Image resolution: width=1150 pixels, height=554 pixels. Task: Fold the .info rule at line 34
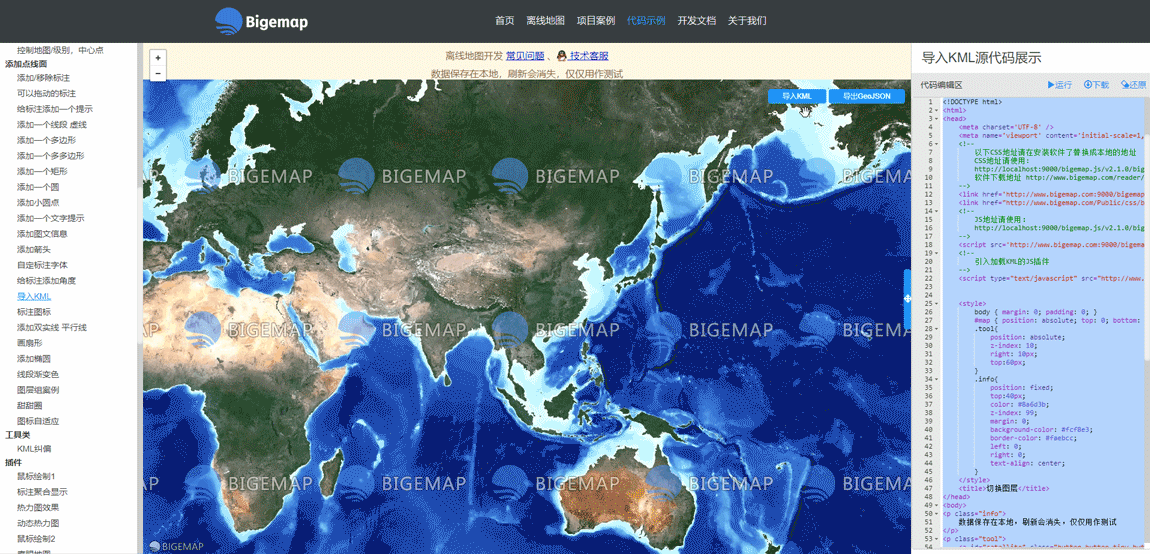937,379
